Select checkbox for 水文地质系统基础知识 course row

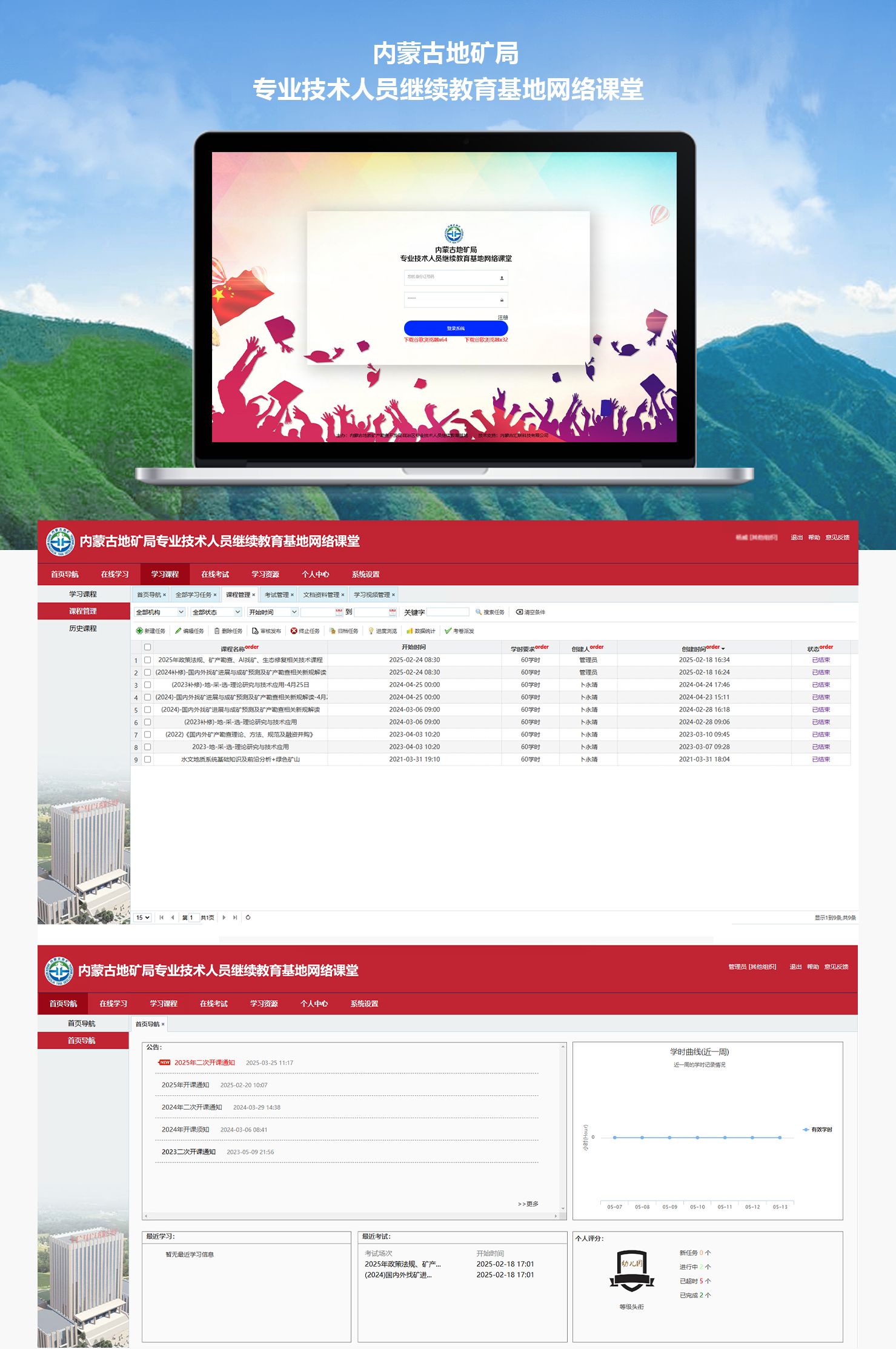147,759
